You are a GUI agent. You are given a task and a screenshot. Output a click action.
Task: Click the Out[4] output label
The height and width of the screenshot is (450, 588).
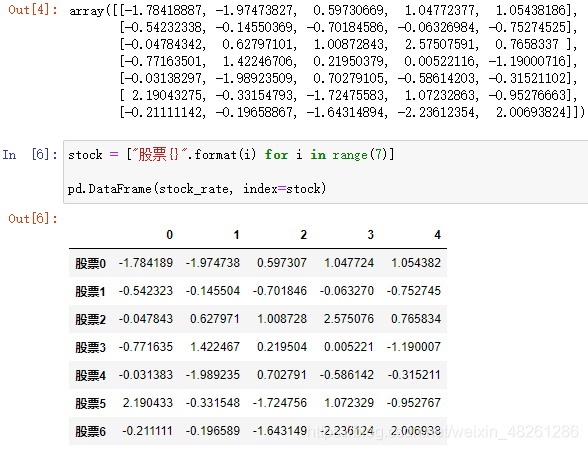[x=33, y=10]
